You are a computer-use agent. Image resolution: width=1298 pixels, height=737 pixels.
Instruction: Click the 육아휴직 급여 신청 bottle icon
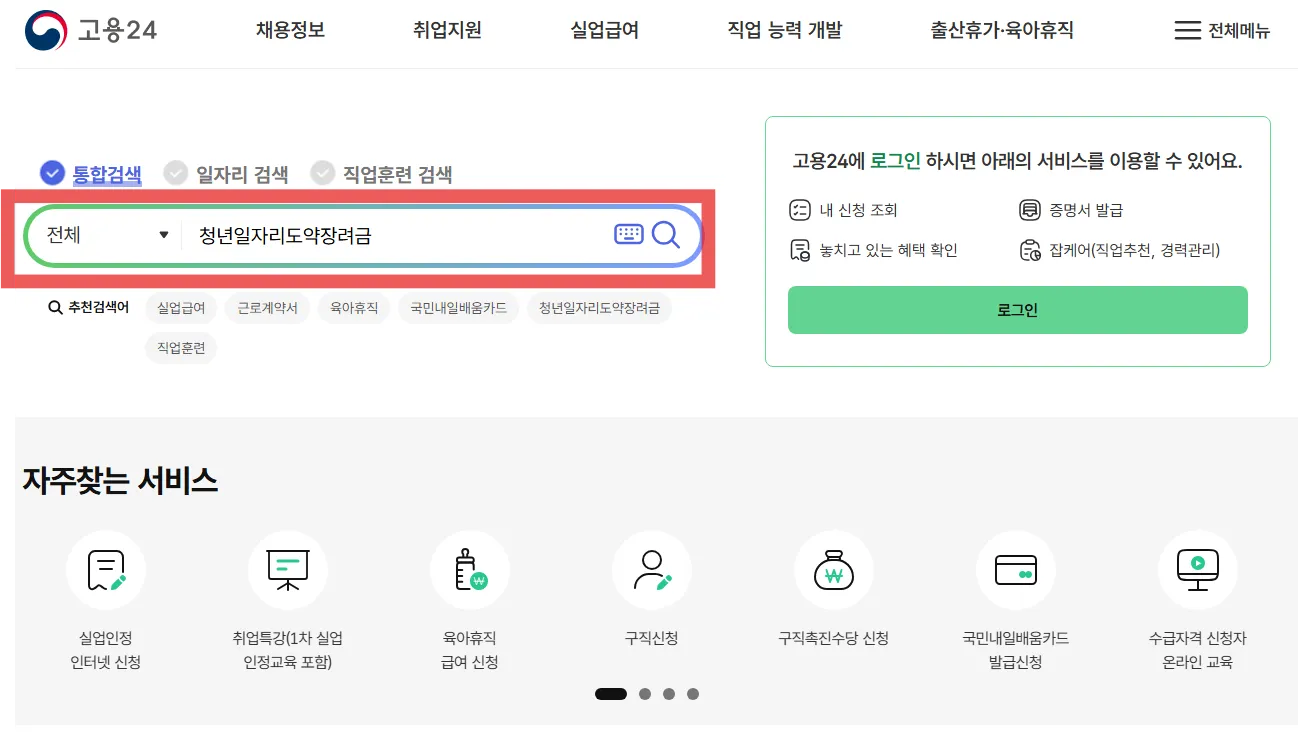(x=470, y=570)
